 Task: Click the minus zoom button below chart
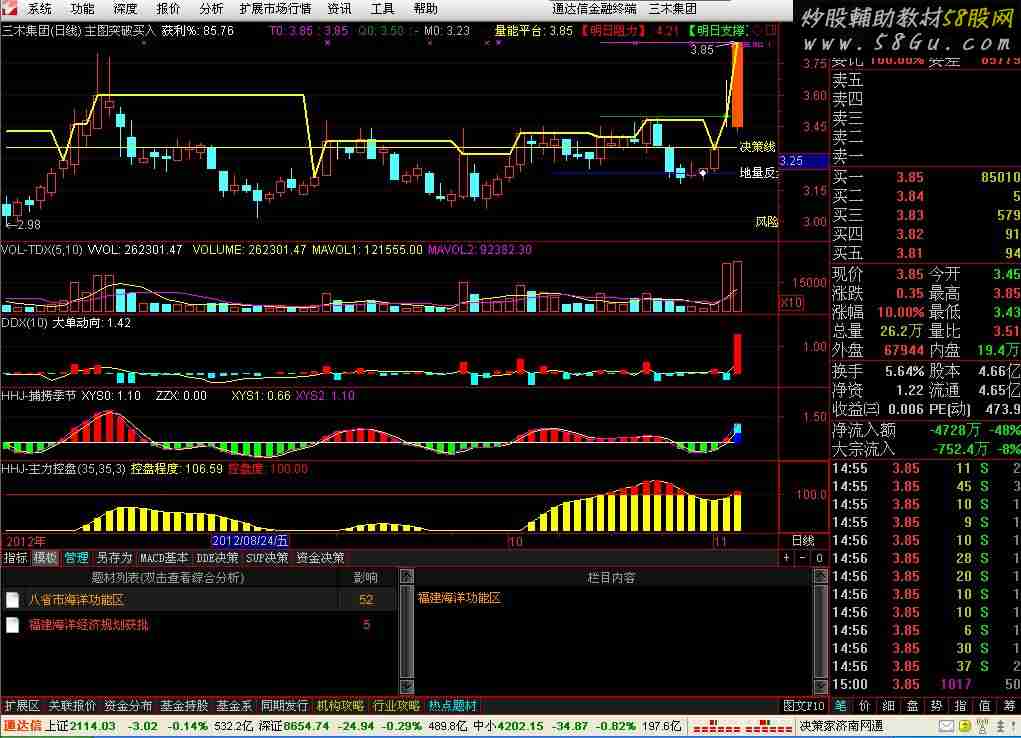click(x=802, y=558)
